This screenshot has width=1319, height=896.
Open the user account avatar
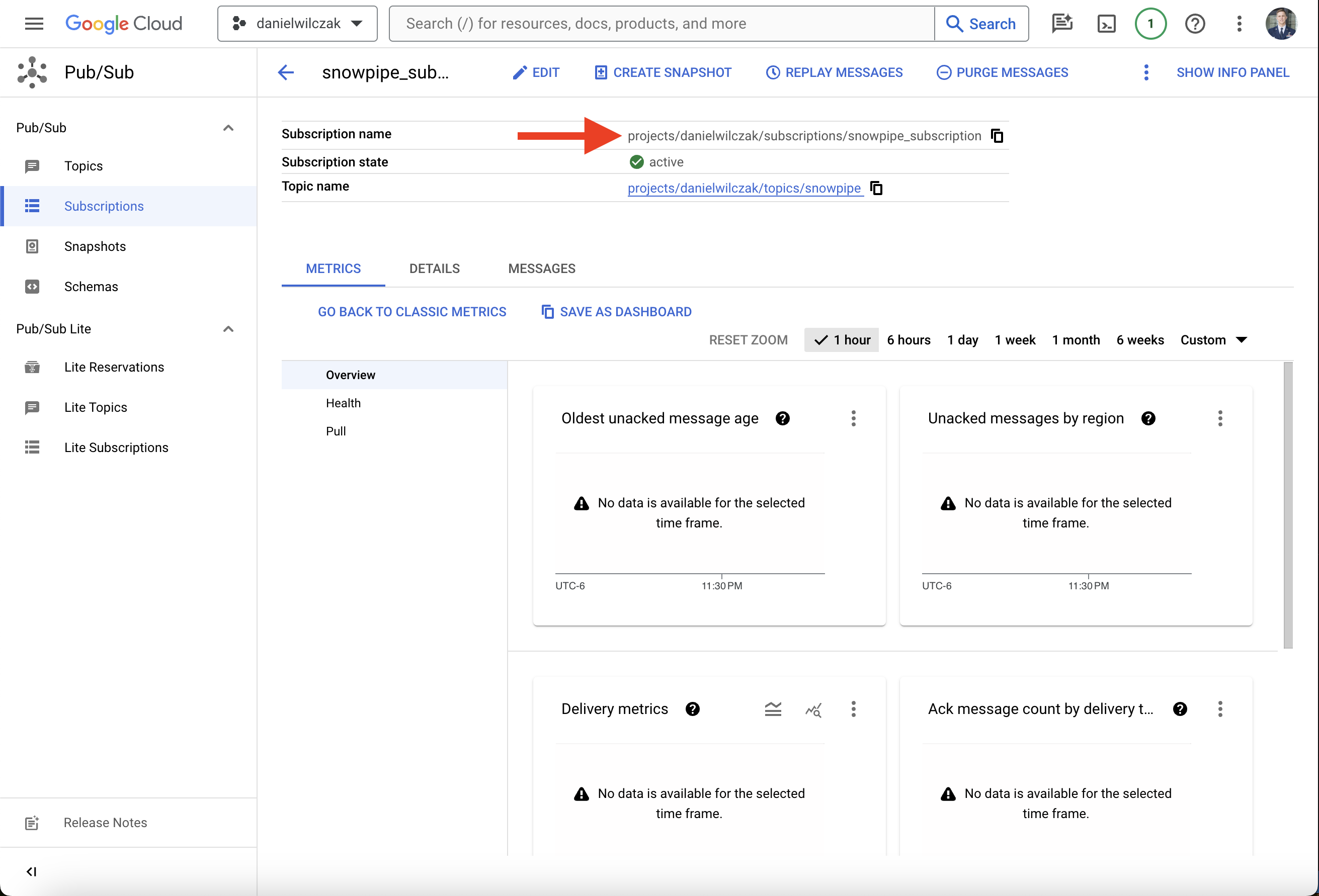click(1282, 24)
